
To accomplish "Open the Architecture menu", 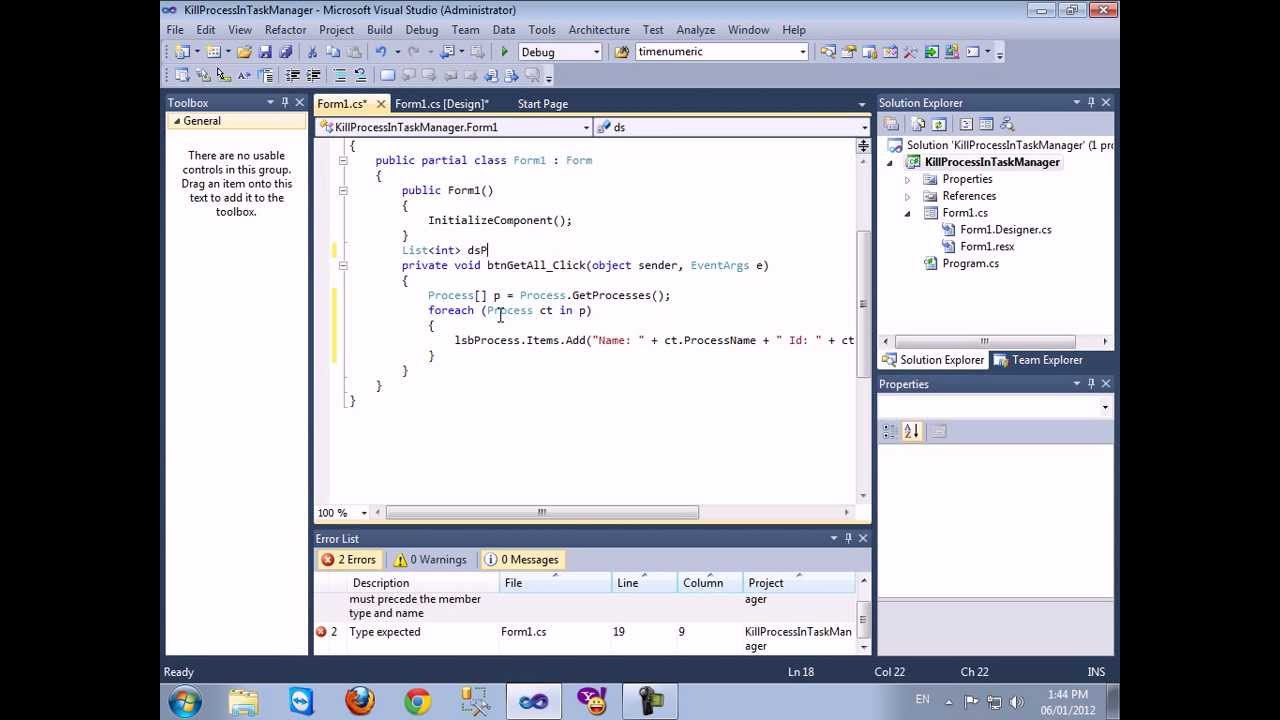I will point(599,30).
